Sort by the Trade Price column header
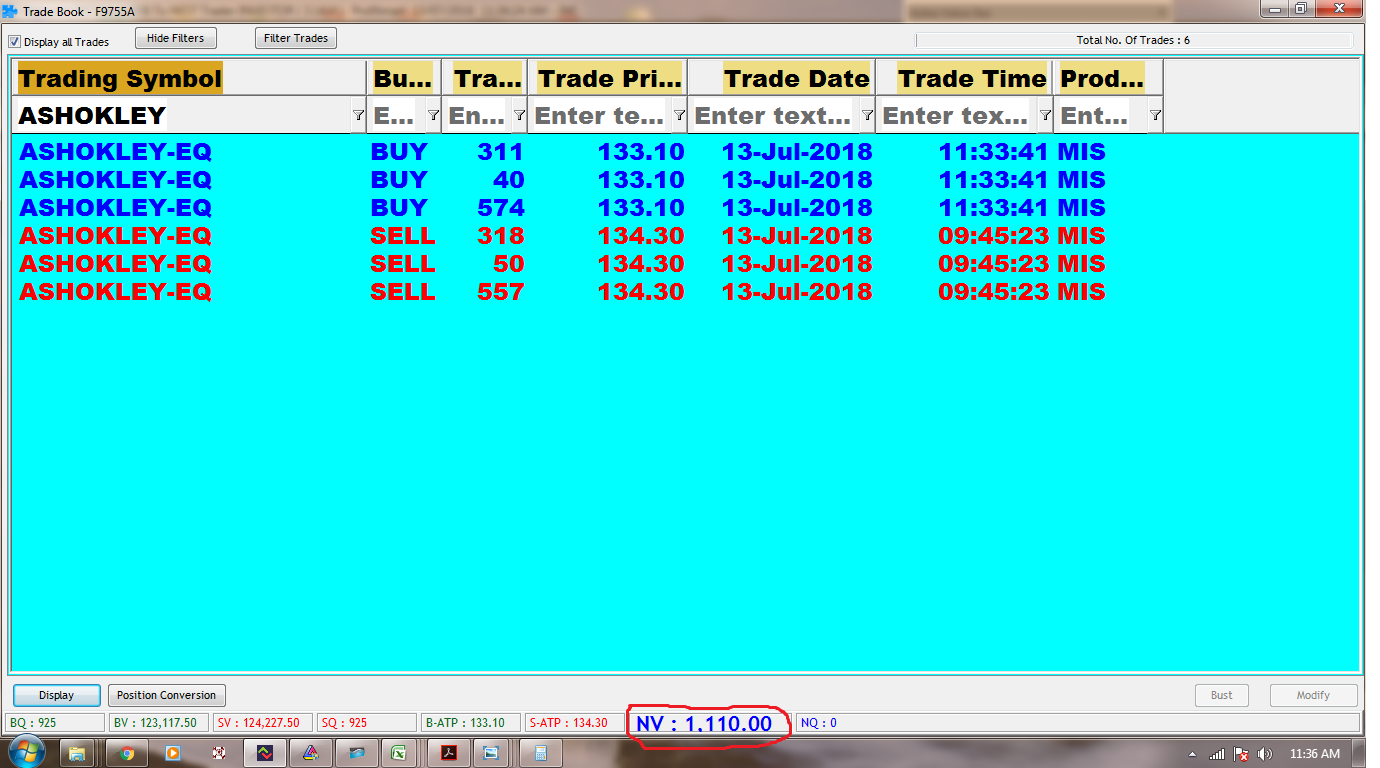 [609, 78]
